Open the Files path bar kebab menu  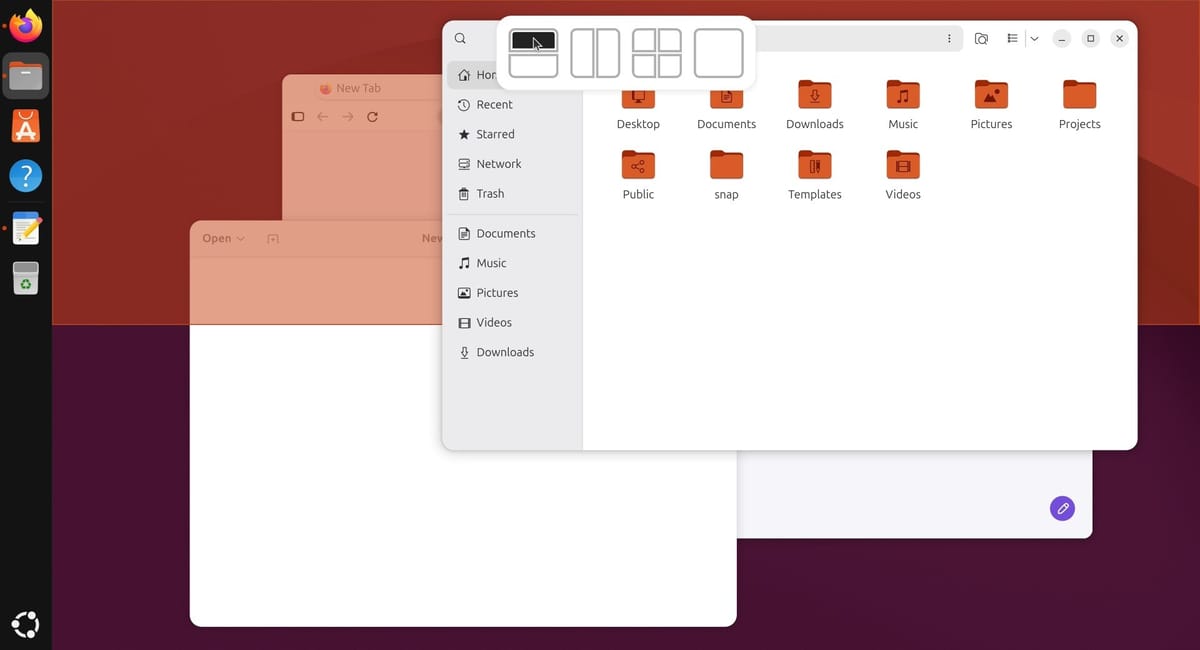coord(949,38)
